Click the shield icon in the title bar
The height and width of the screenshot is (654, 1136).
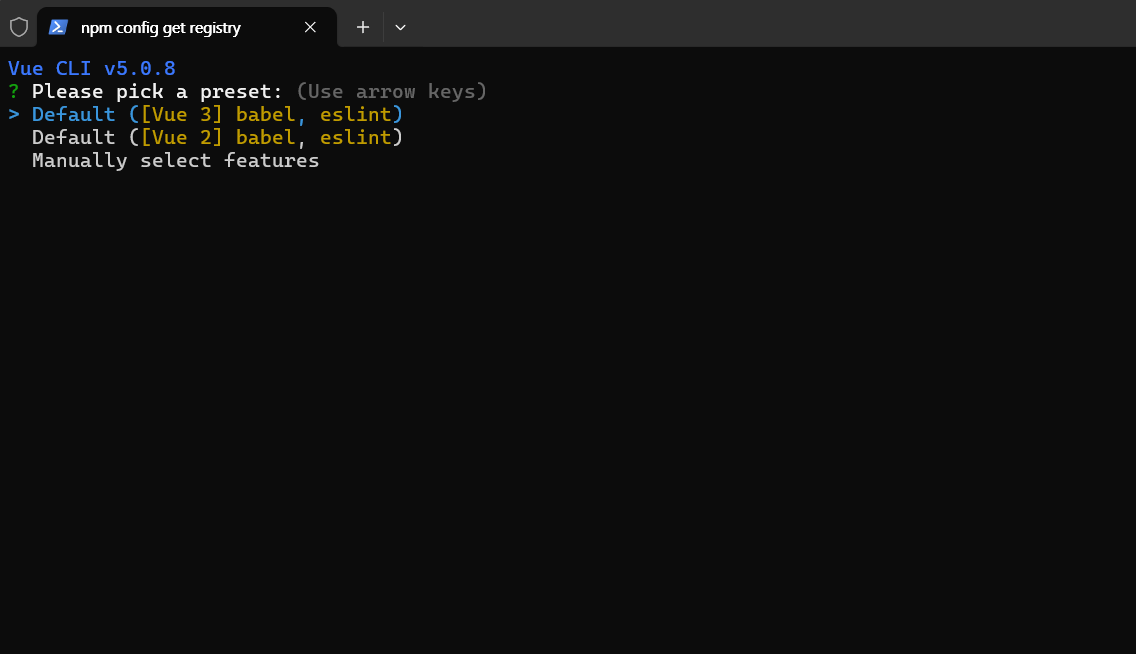(19, 28)
